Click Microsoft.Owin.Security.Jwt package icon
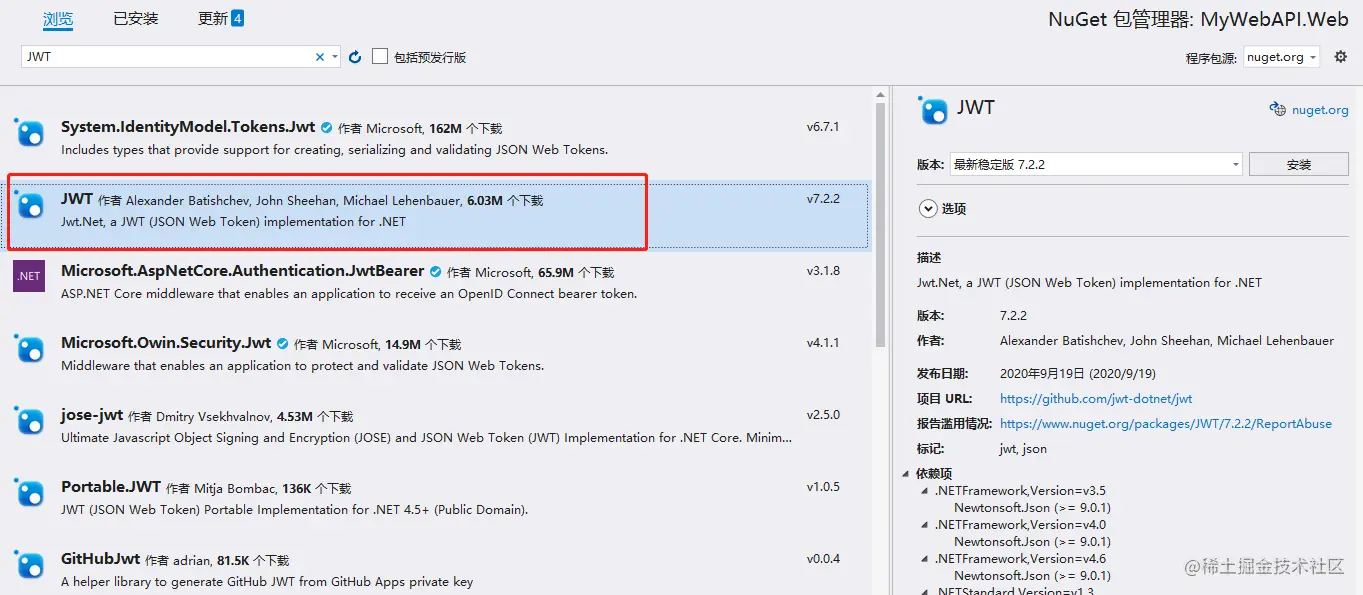Viewport: 1363px width, 595px height. 29,348
